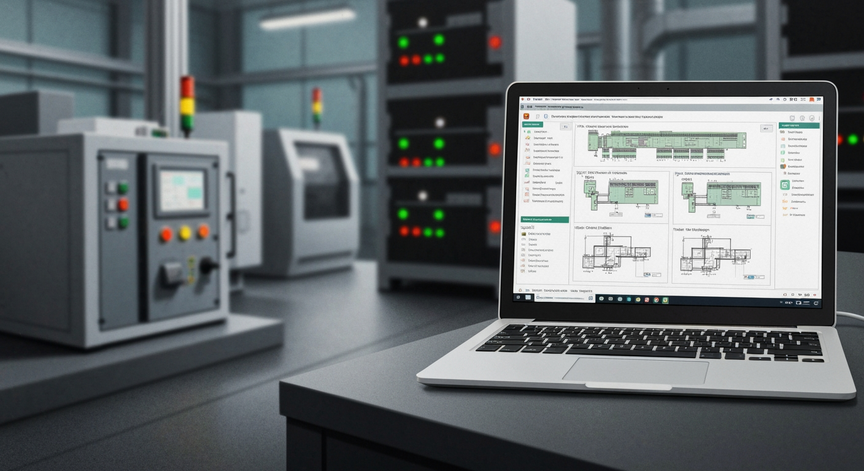Click the small gray button beside left sidebar header
The height and width of the screenshot is (471, 864).
point(566,126)
